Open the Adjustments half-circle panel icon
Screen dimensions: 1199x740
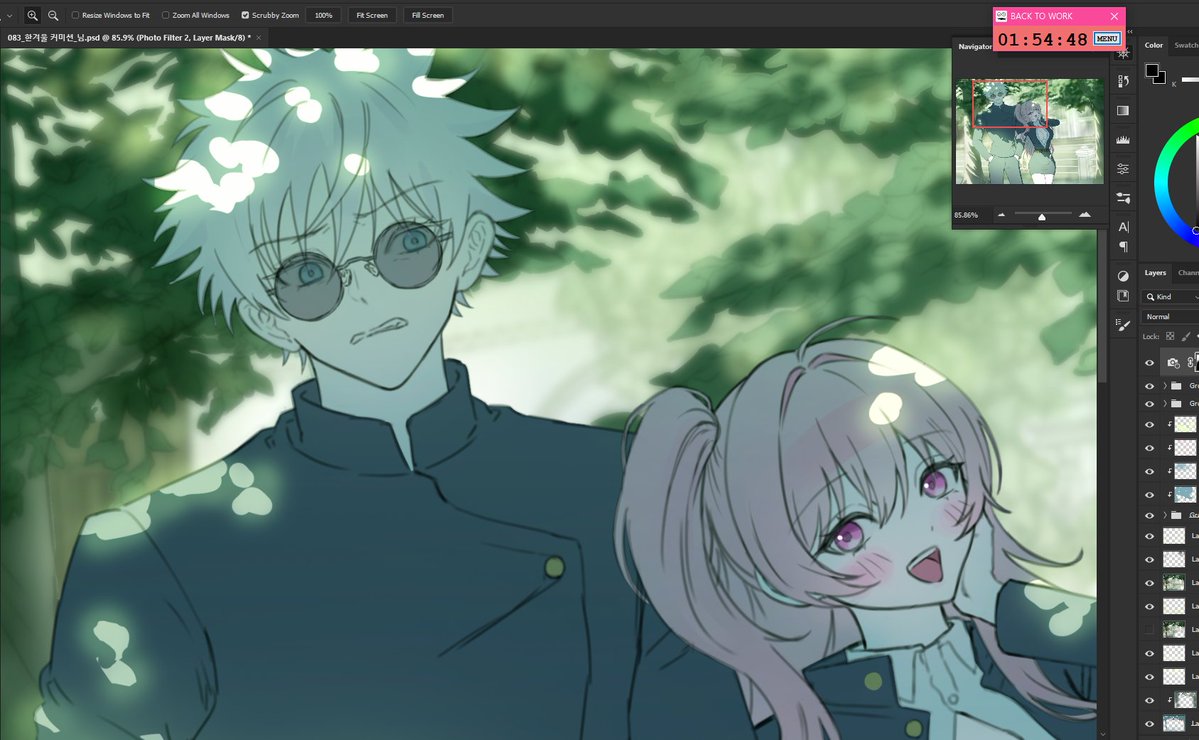1123,276
